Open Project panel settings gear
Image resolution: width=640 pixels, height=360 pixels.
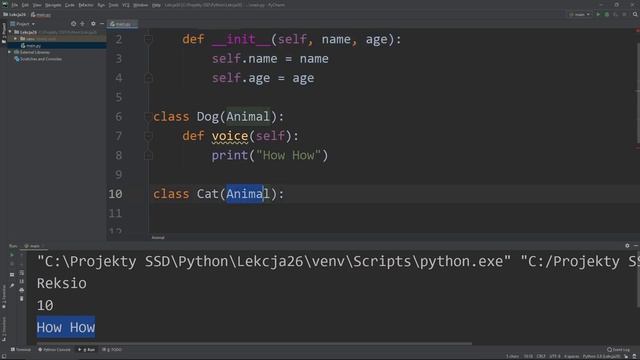(93, 24)
